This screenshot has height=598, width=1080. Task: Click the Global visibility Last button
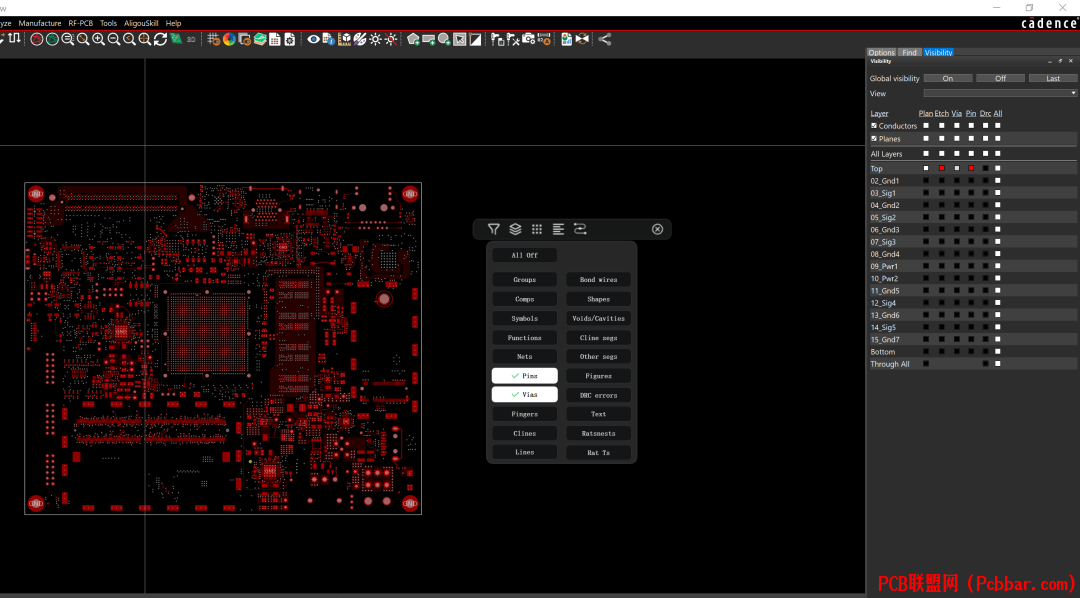click(x=1053, y=79)
